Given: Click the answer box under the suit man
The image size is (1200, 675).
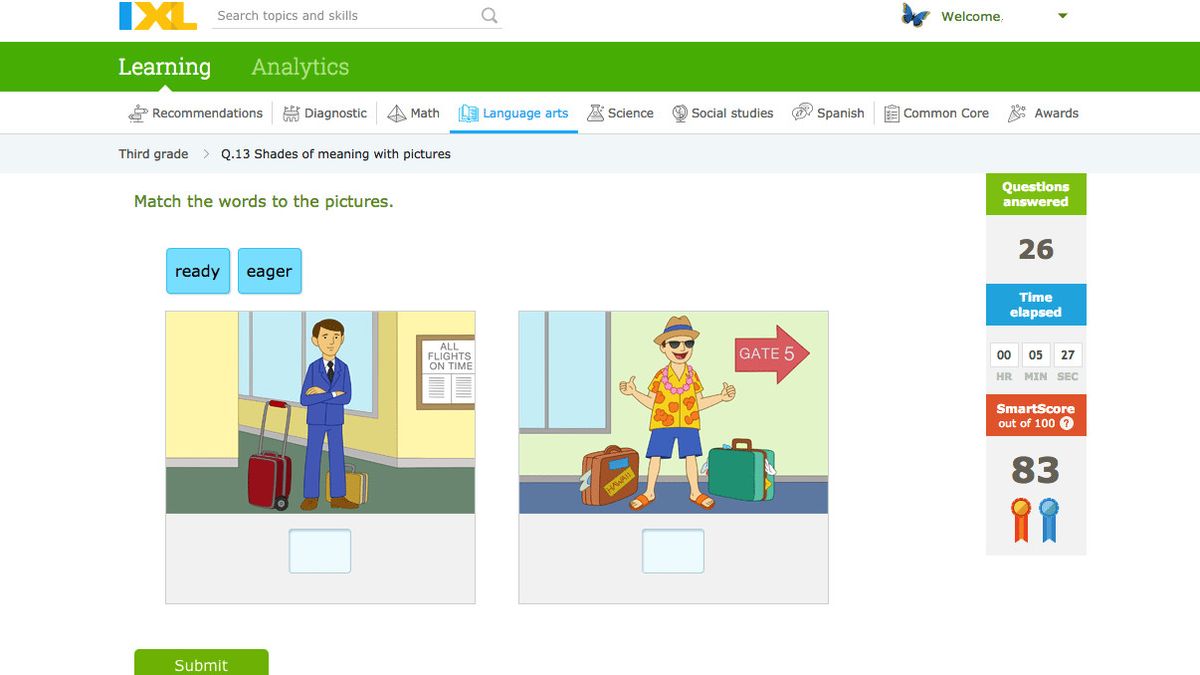Looking at the screenshot, I should click(319, 550).
